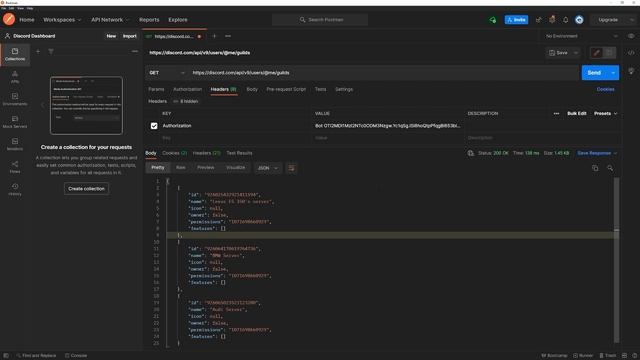Expand the Workspaces menu
The width and height of the screenshot is (640, 360).
(x=62, y=20)
